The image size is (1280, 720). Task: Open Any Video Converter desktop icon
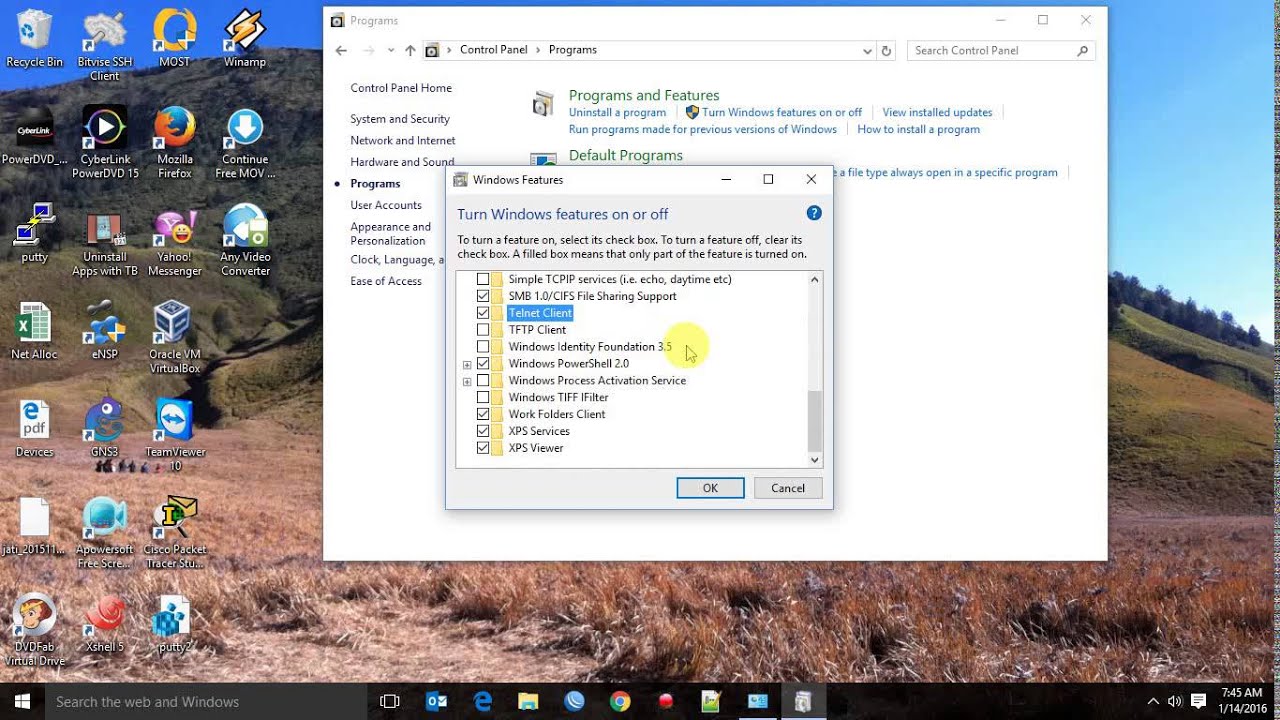coord(244,240)
